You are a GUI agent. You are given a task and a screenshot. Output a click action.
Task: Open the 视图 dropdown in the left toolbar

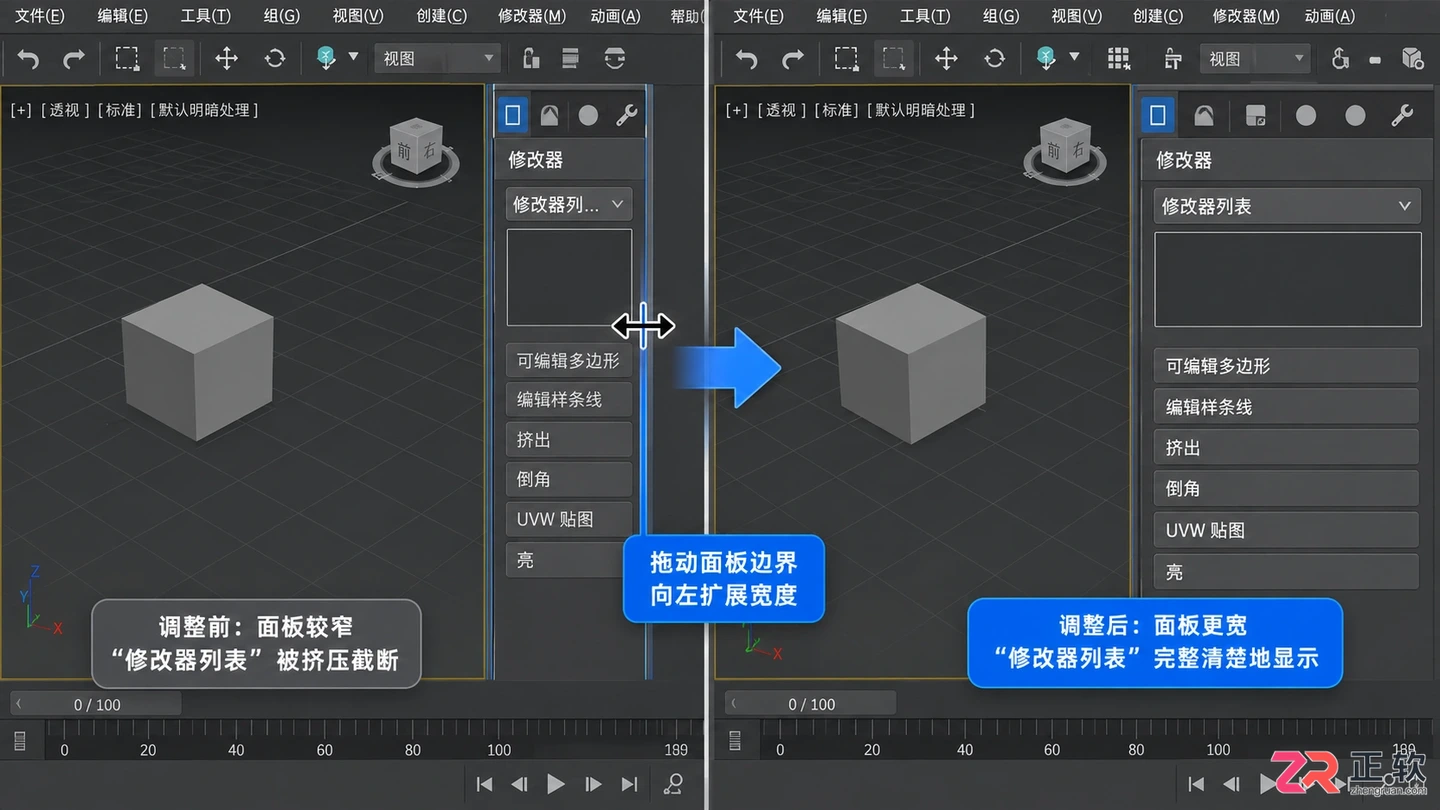click(437, 59)
